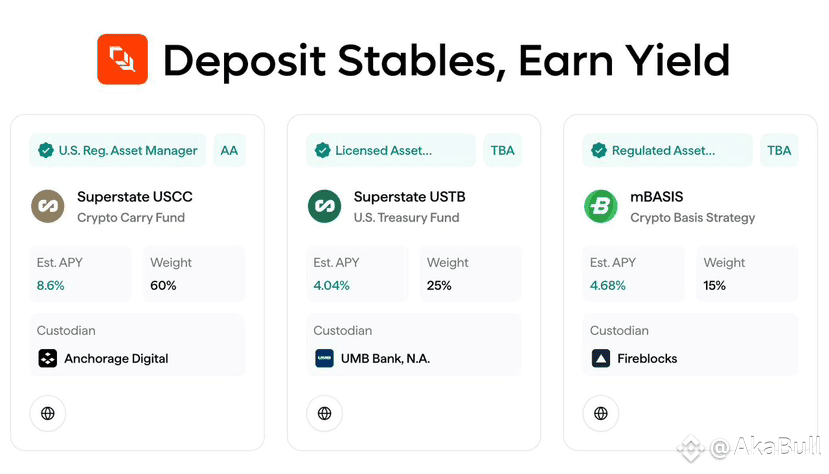Viewport: 829px width, 474px height.
Task: Select the Licensed Asset... badge
Action: pyautogui.click(x=391, y=151)
